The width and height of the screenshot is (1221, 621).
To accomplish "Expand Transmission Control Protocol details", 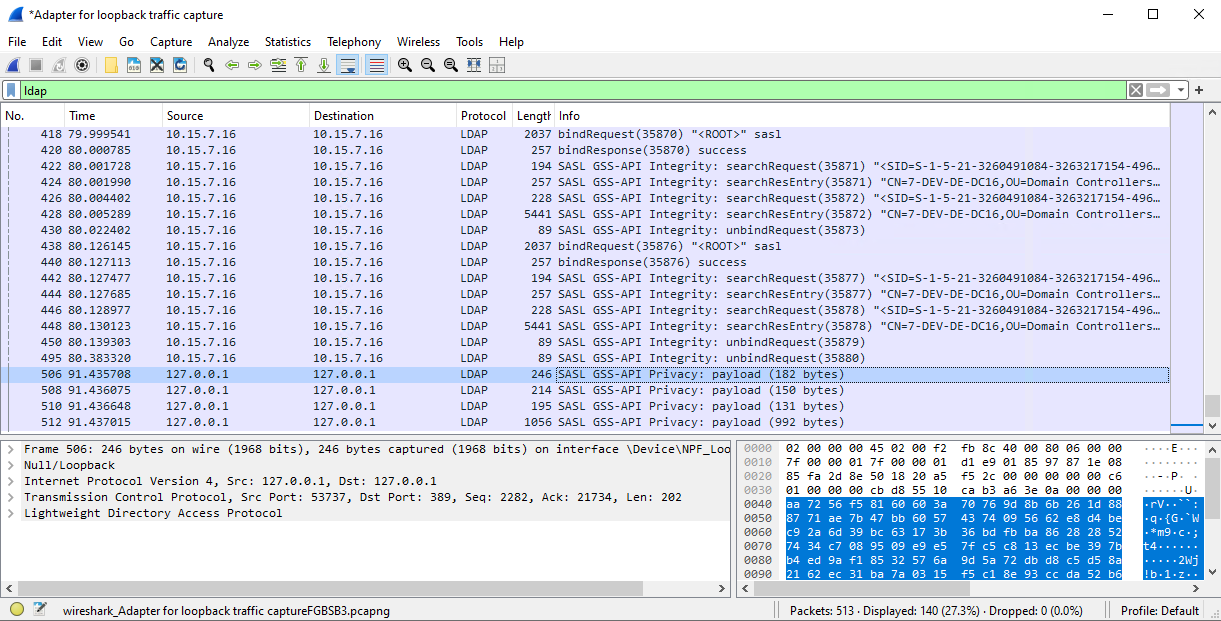I will click(x=10, y=497).
